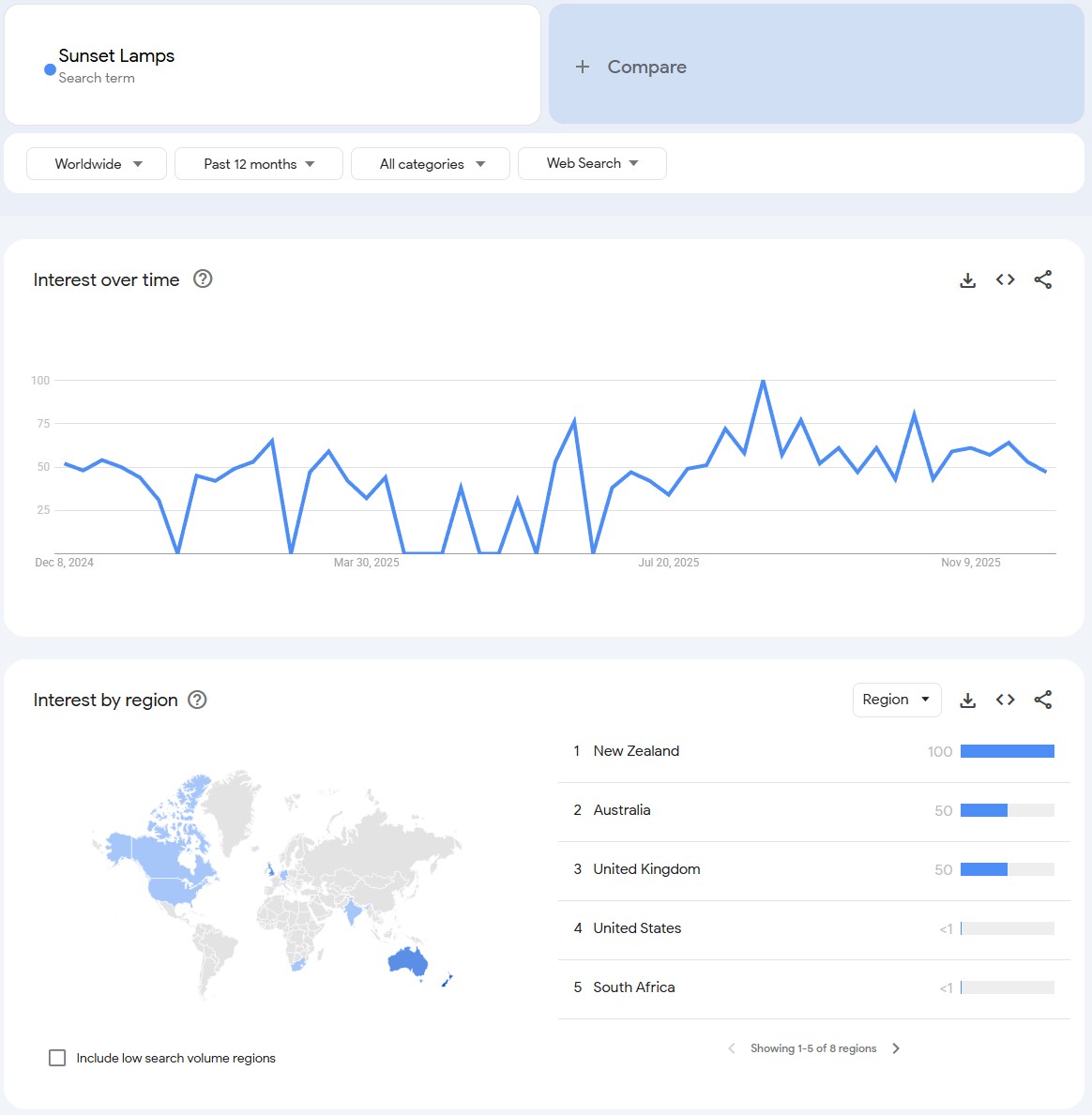This screenshot has height=1115, width=1092.
Task: Edit the Sunset Lamps search term
Action: coord(116,56)
